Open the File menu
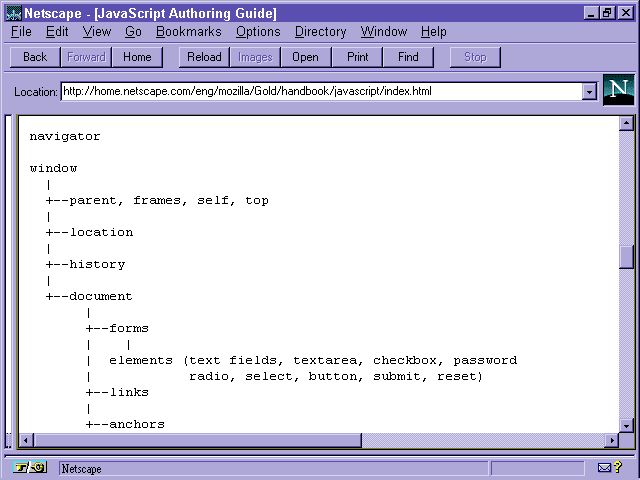The image size is (640, 480). pyautogui.click(x=21, y=31)
